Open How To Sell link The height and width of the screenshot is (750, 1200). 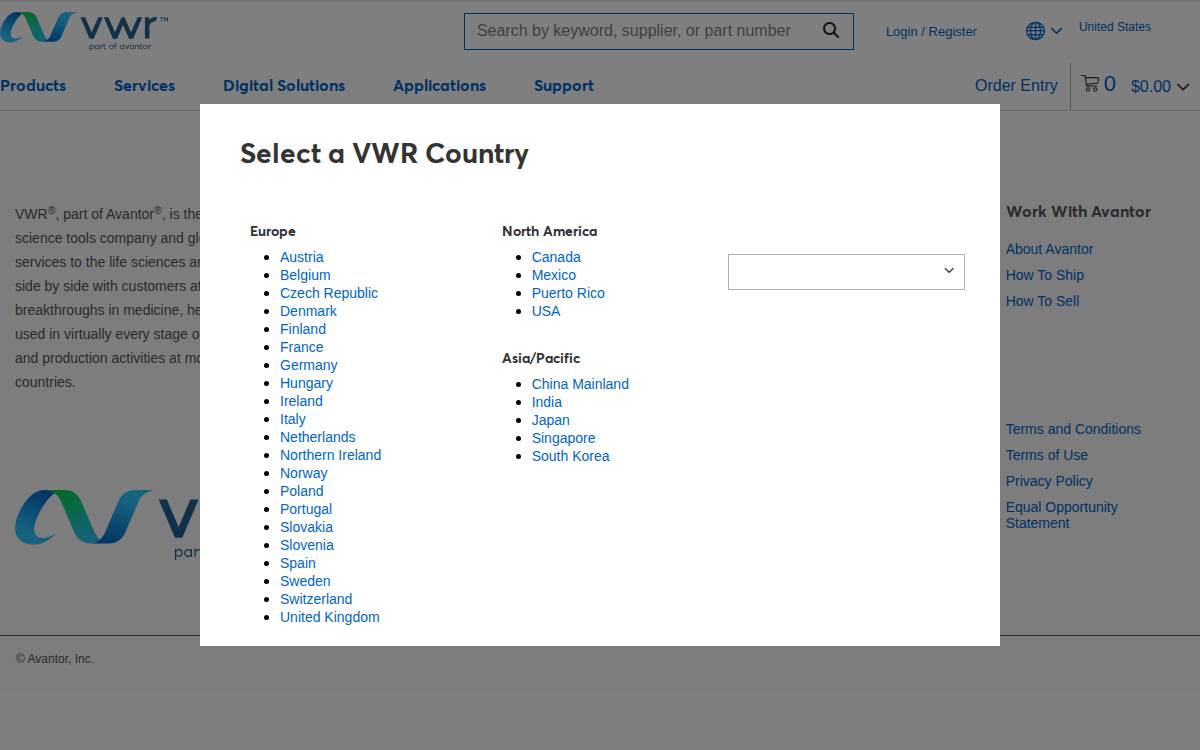click(x=1043, y=301)
